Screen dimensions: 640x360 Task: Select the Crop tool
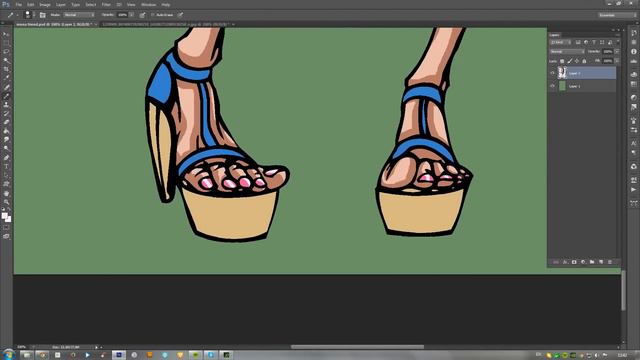tap(6, 69)
